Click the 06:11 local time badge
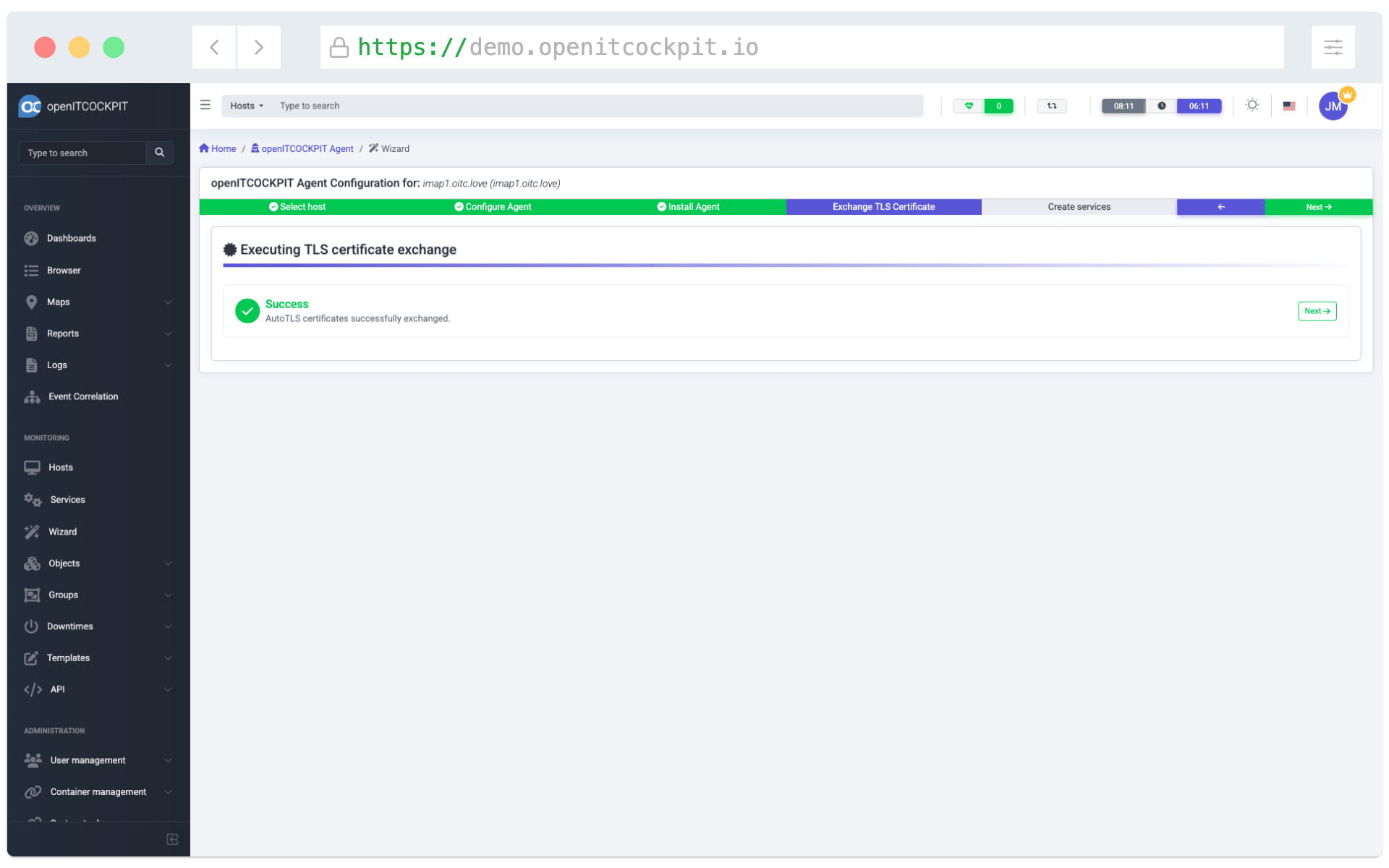 pyautogui.click(x=1199, y=106)
